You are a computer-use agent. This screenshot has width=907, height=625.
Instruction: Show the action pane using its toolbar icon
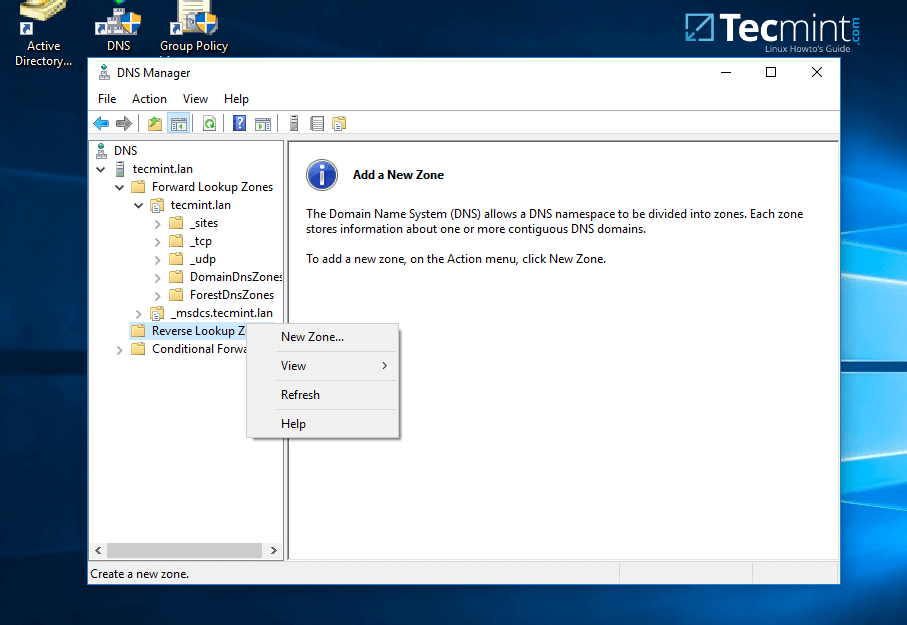point(263,123)
